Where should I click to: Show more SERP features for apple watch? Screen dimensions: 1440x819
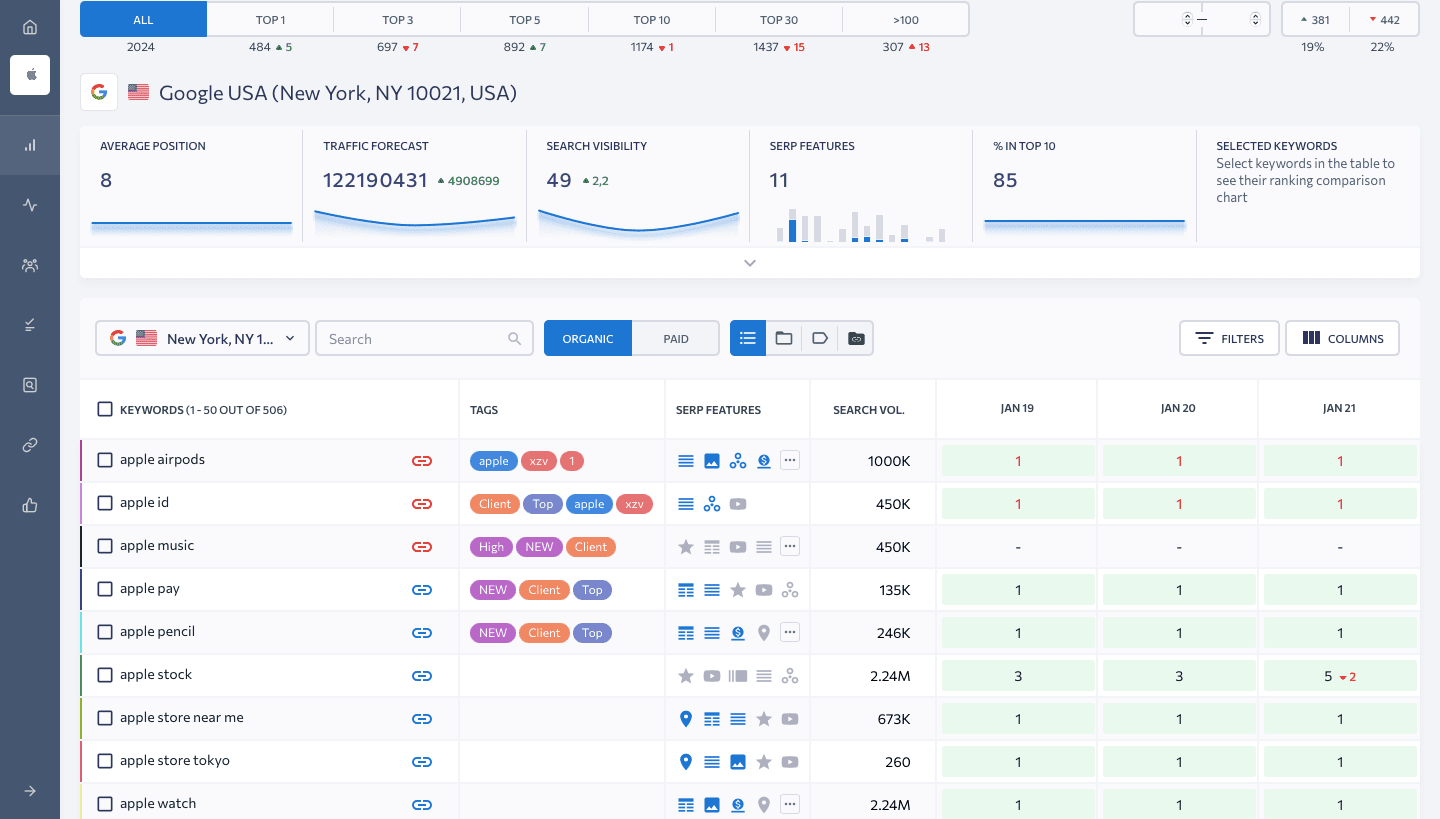pyautogui.click(x=790, y=805)
